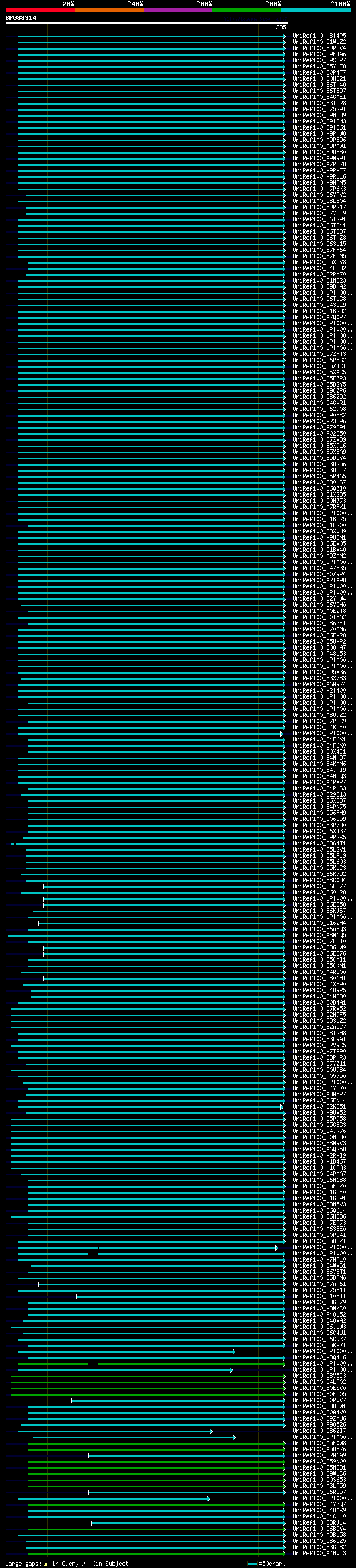Select hit label UniRef100_B6K7U2
The image size is (356, 1568).
click(x=319, y=874)
